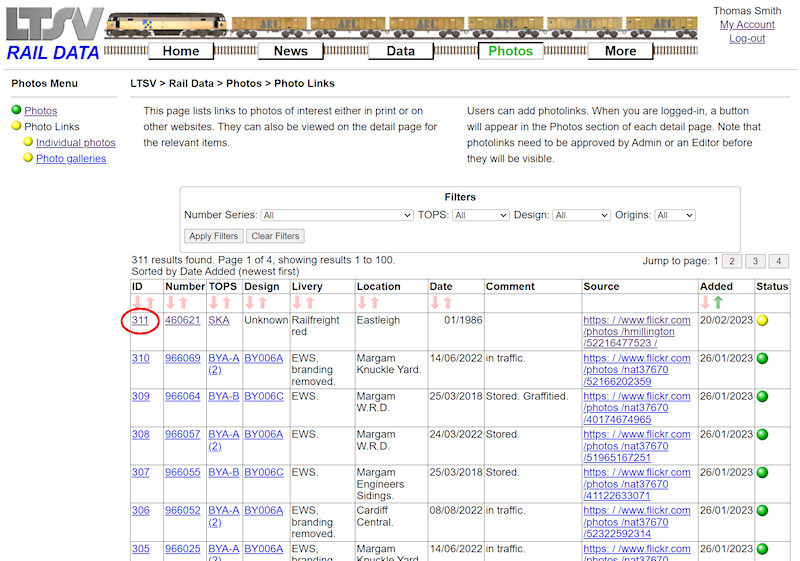
Task: Open Design filter dropdown
Action: (581, 215)
